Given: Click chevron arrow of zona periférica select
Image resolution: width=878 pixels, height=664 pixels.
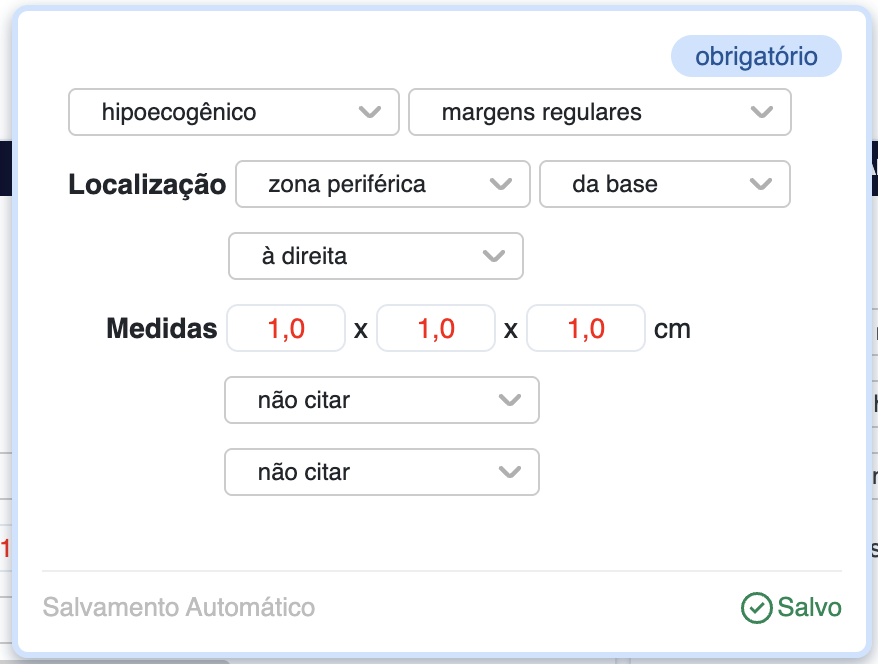Looking at the screenshot, I should [501, 184].
